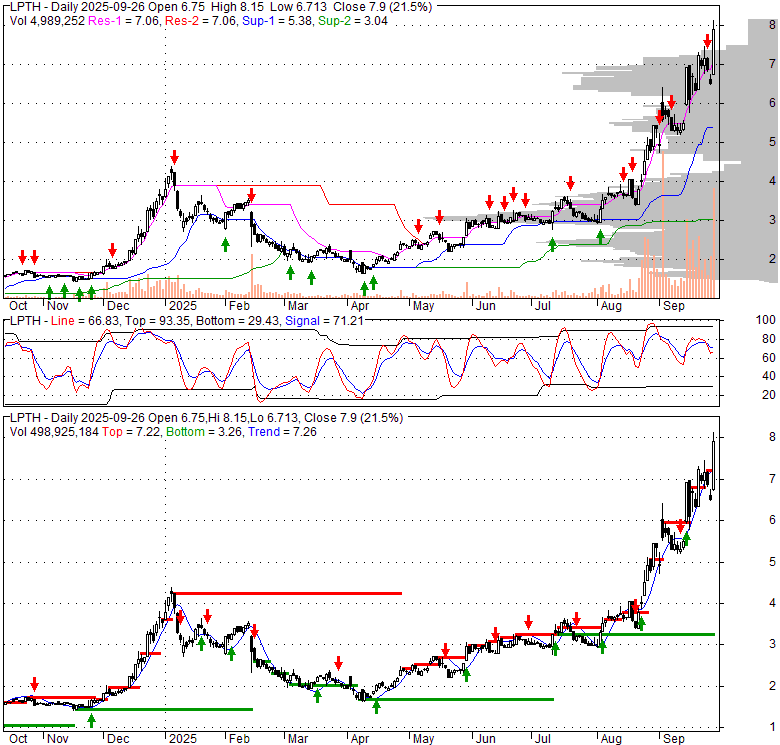
Task: Click the 'Sep' label on top chart time axis
Action: [x=674, y=305]
